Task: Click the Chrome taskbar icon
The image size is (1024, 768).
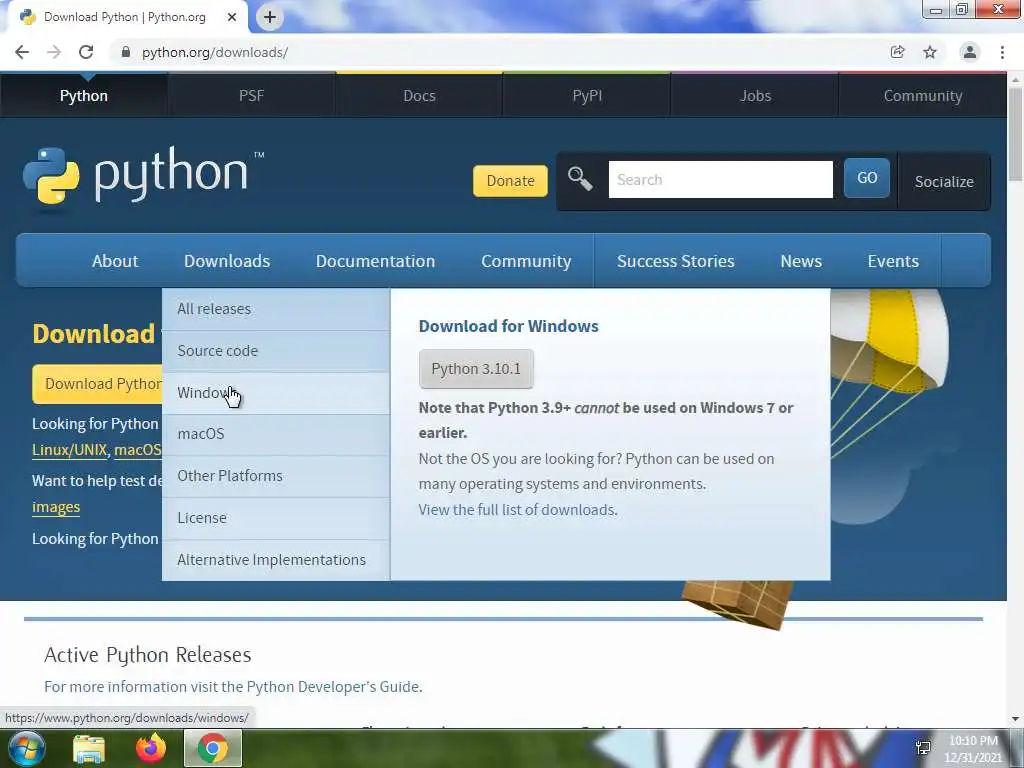Action: pyautogui.click(x=213, y=748)
